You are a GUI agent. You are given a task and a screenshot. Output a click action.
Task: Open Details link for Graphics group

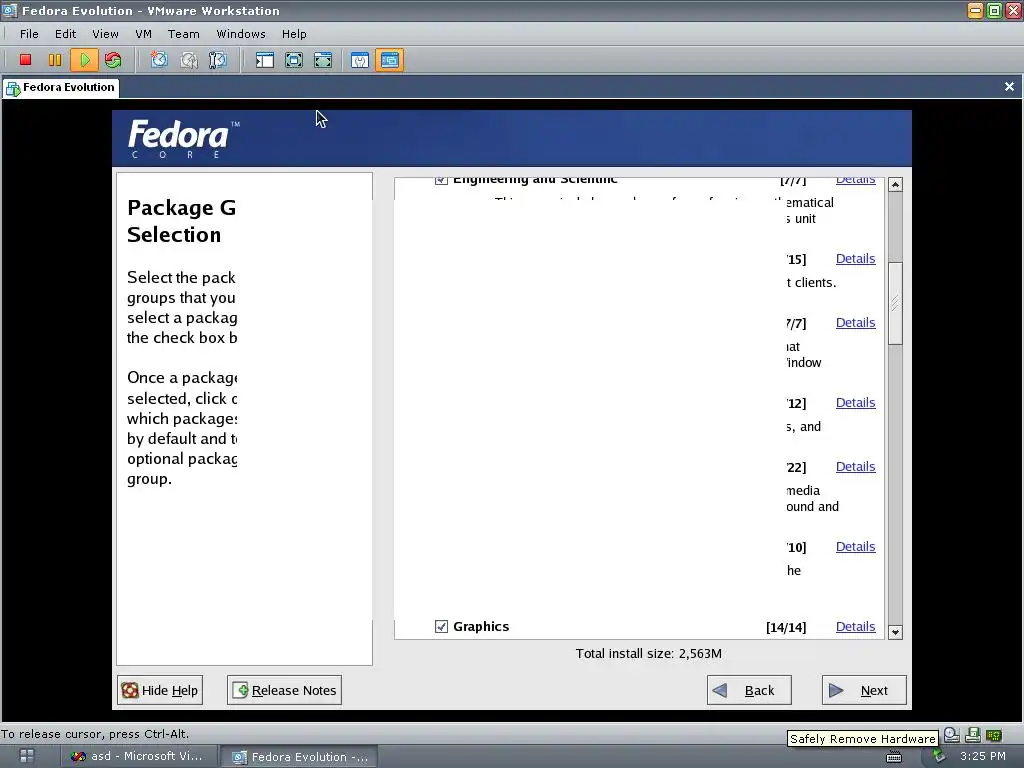[856, 626]
